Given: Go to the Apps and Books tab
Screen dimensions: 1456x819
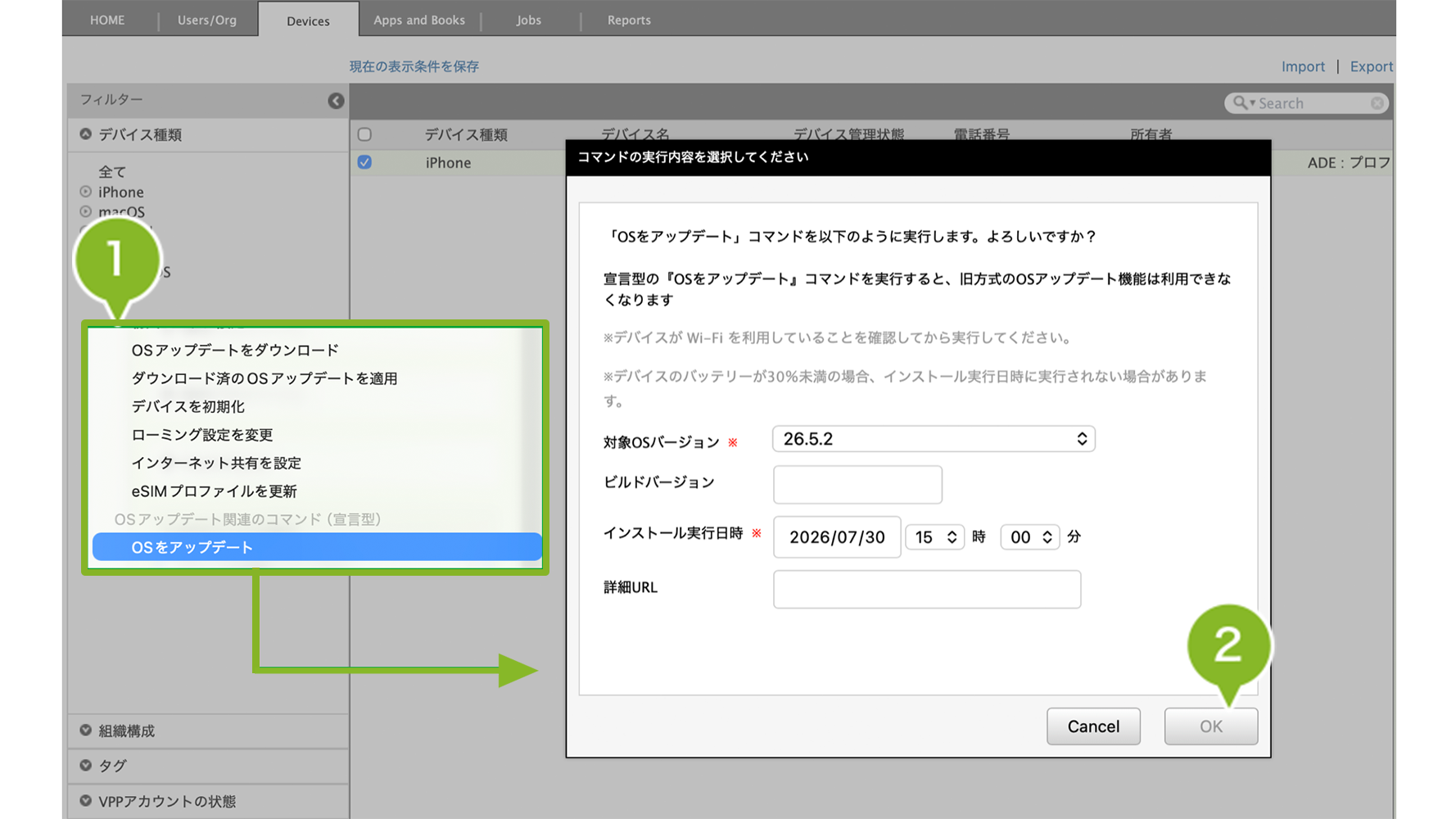Looking at the screenshot, I should pyautogui.click(x=419, y=20).
